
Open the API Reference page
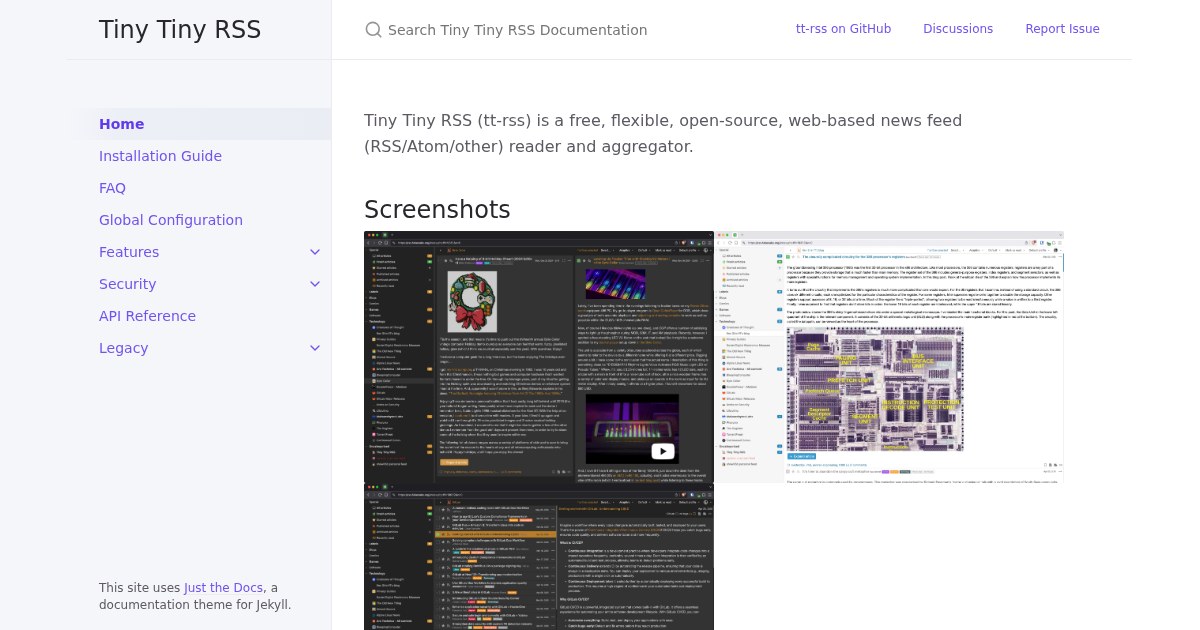(x=147, y=316)
